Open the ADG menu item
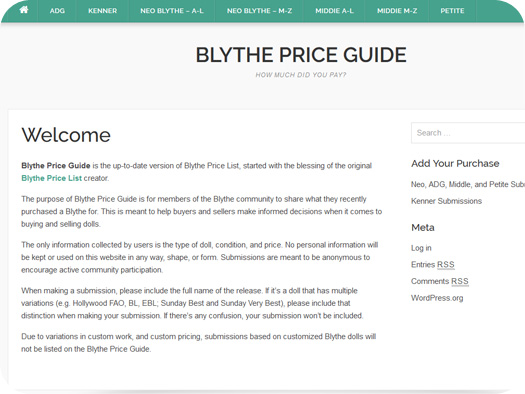The image size is (525, 394). pos(57,11)
